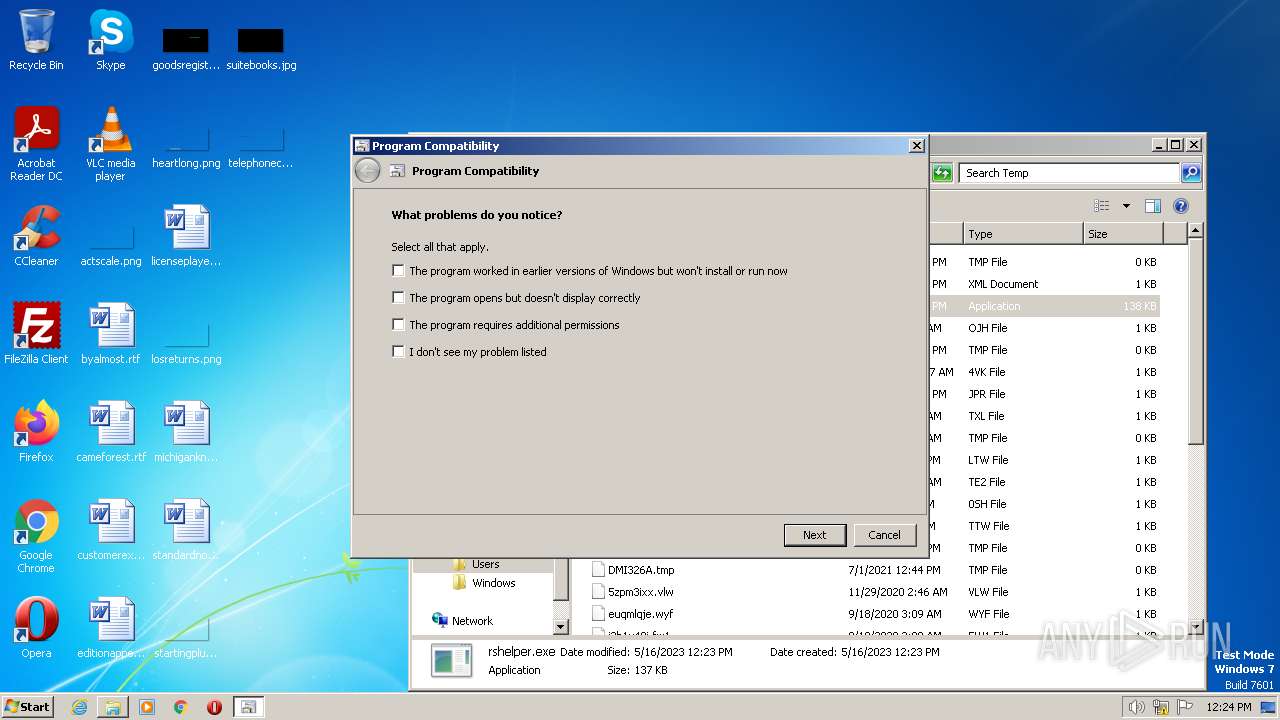The image size is (1280, 720).
Task: Select the highlighted Application row
Action: [x=1044, y=306]
